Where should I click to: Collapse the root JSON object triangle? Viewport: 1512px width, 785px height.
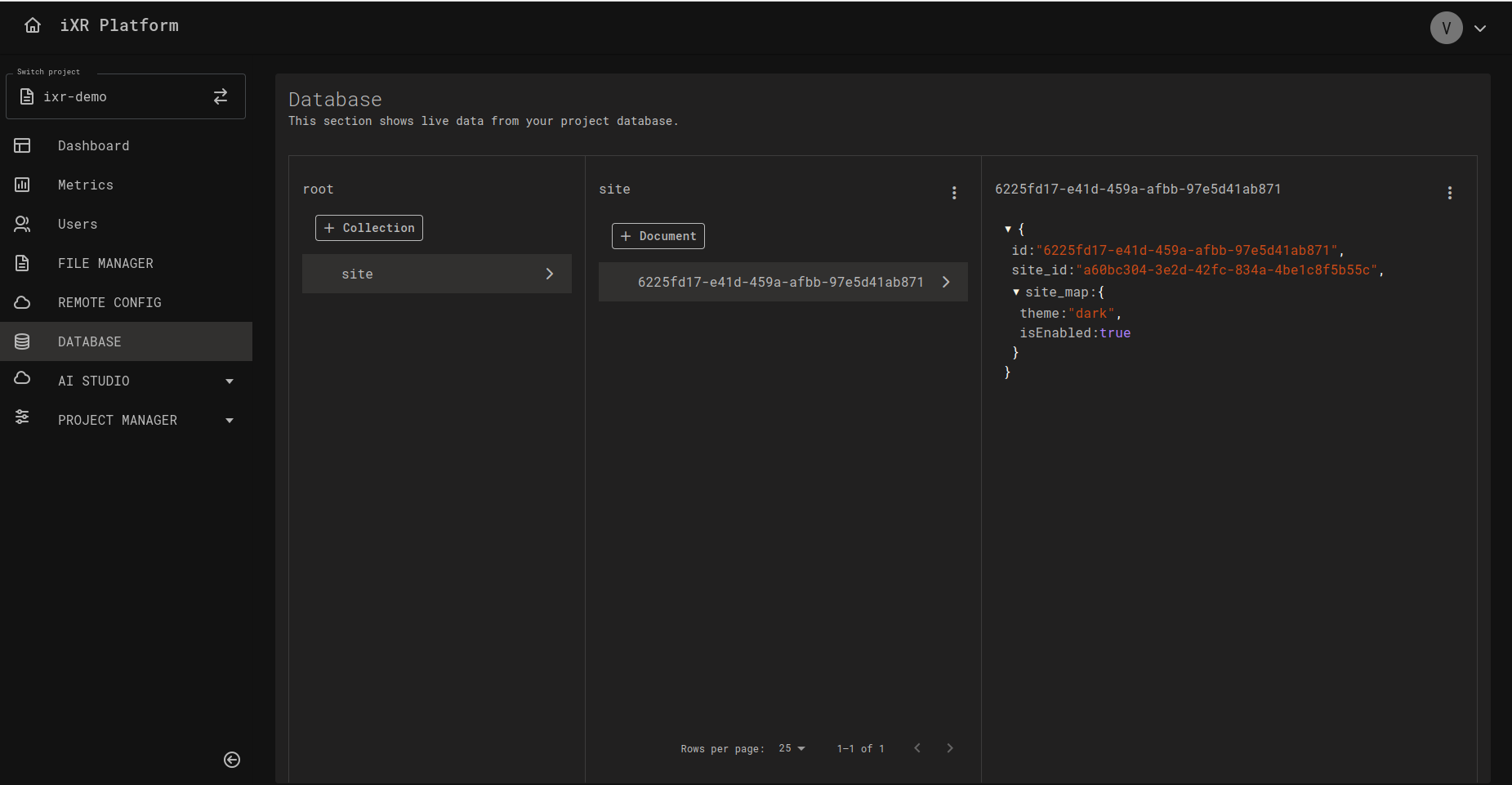[1008, 230]
